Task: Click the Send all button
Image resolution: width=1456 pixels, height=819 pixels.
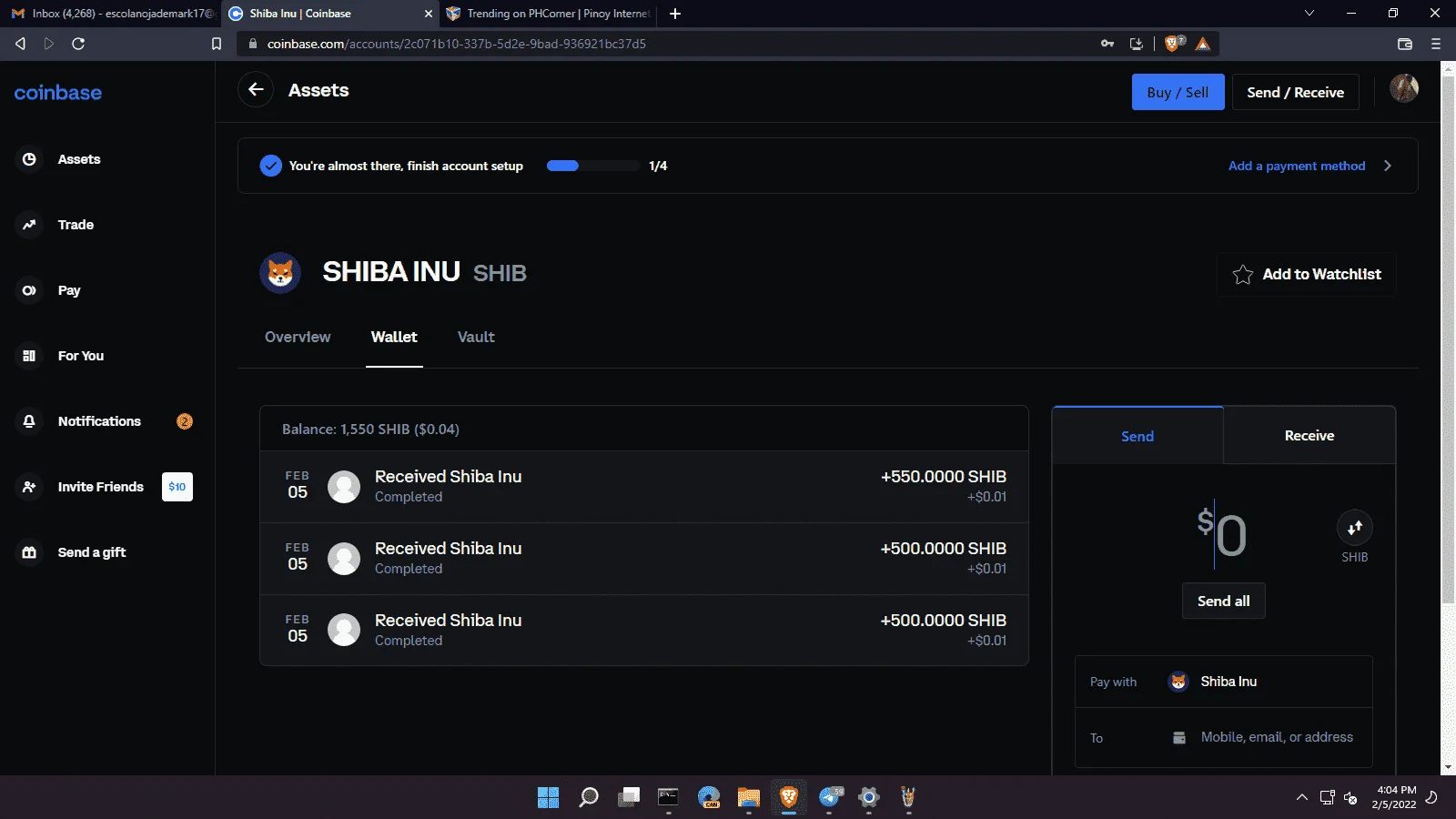Action: (1223, 601)
